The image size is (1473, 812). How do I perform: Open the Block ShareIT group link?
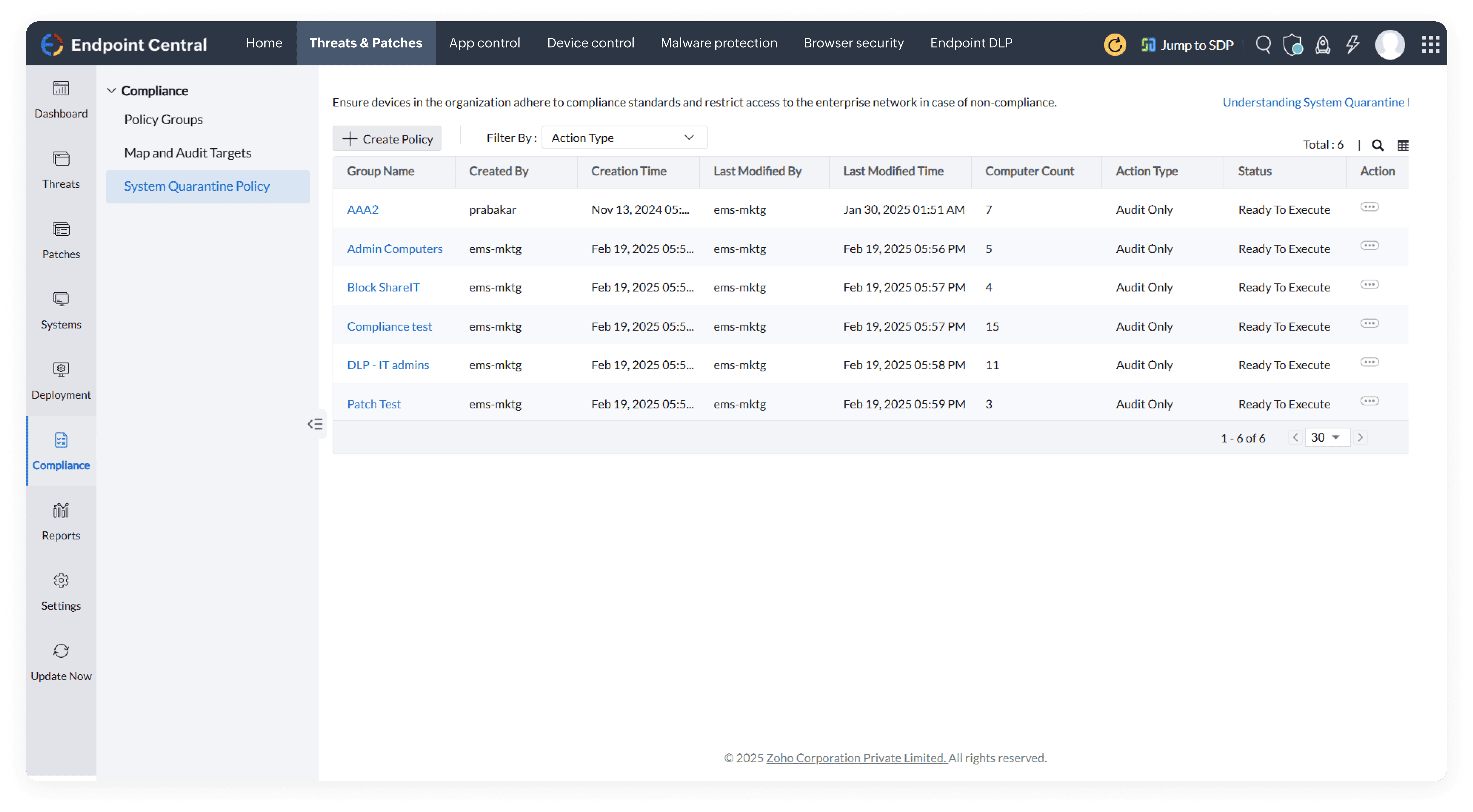[x=383, y=287]
